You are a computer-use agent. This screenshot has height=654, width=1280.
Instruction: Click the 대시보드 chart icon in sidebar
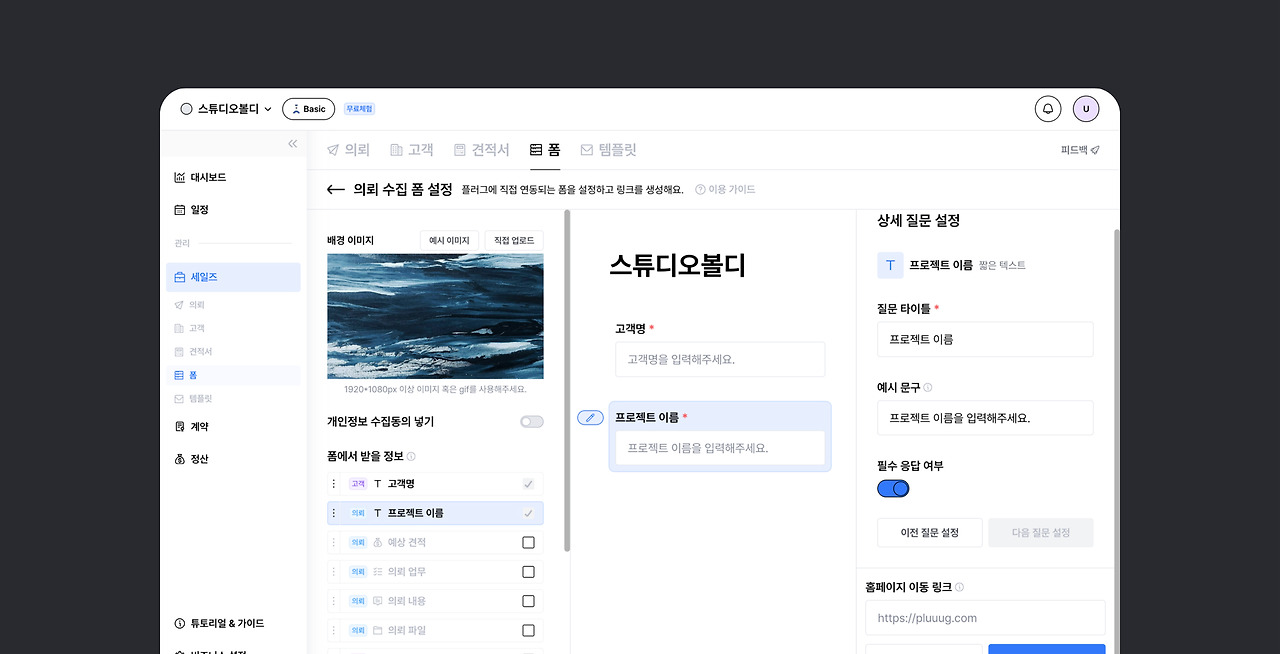(179, 177)
